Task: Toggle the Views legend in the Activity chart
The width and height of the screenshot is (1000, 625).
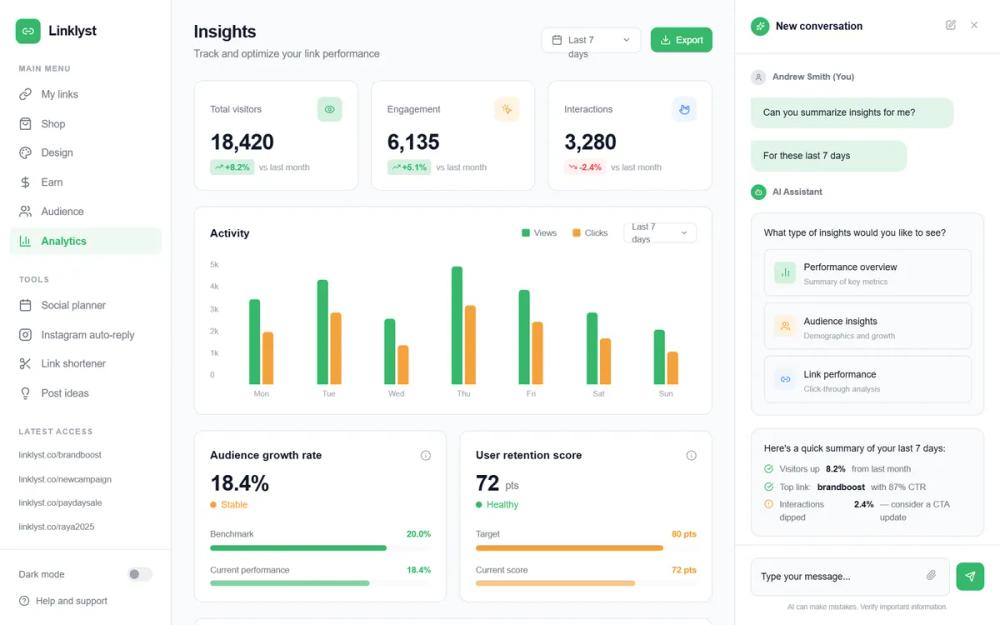Action: (x=537, y=232)
